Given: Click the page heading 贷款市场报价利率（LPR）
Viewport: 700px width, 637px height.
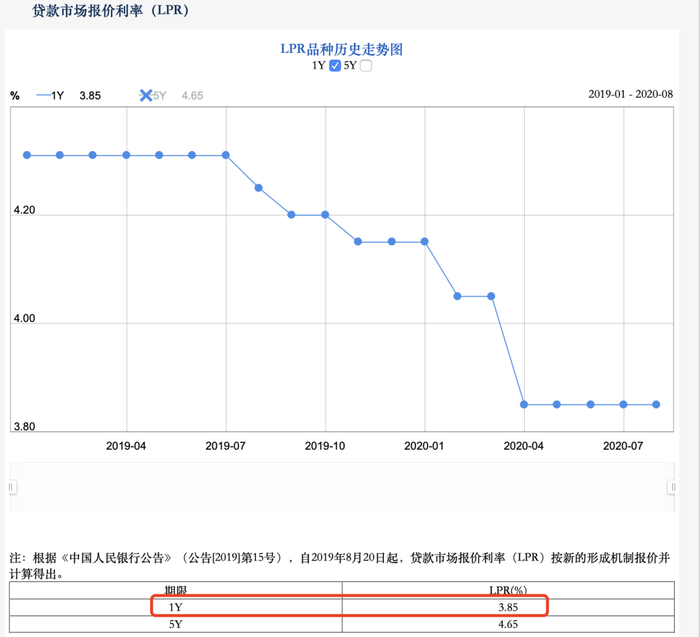Looking at the screenshot, I should tap(111, 10).
